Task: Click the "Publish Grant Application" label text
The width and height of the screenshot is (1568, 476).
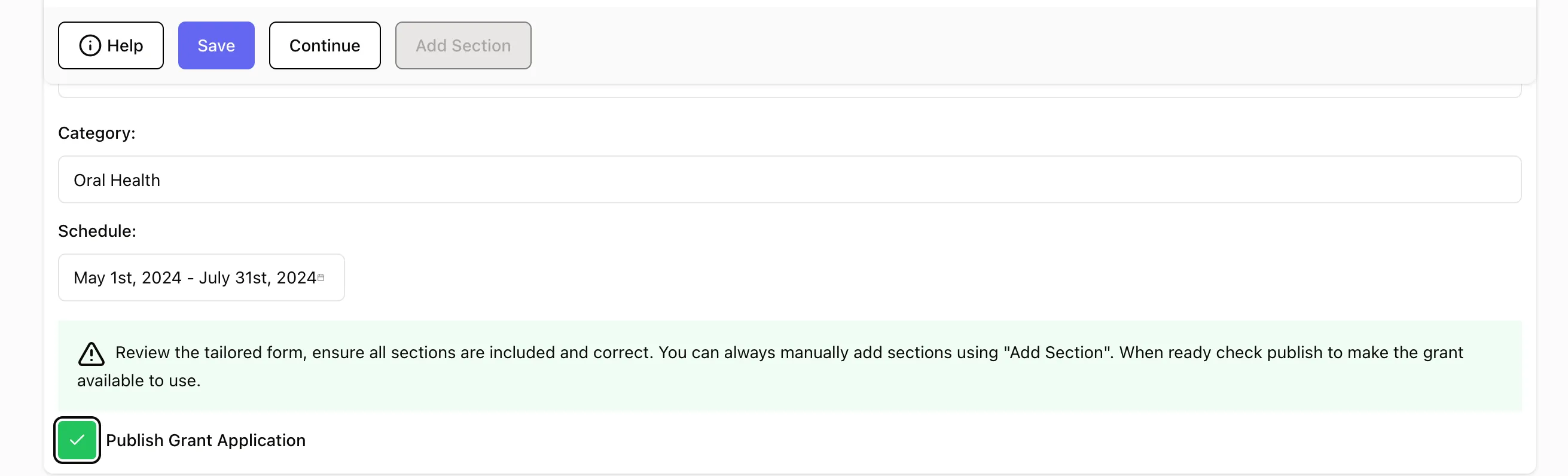Action: (x=206, y=440)
